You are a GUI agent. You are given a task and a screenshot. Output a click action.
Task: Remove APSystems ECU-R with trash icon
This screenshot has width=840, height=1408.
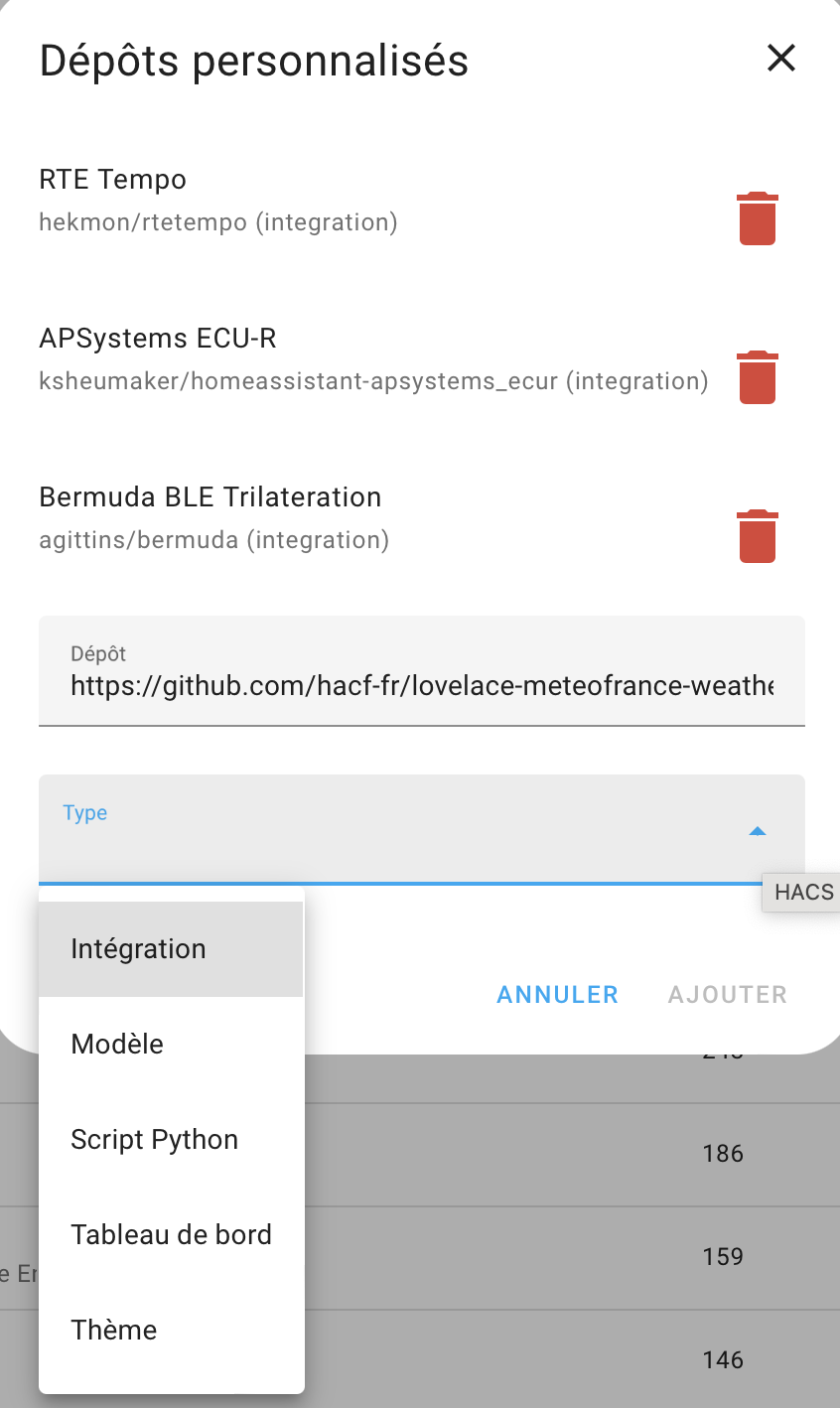click(758, 377)
